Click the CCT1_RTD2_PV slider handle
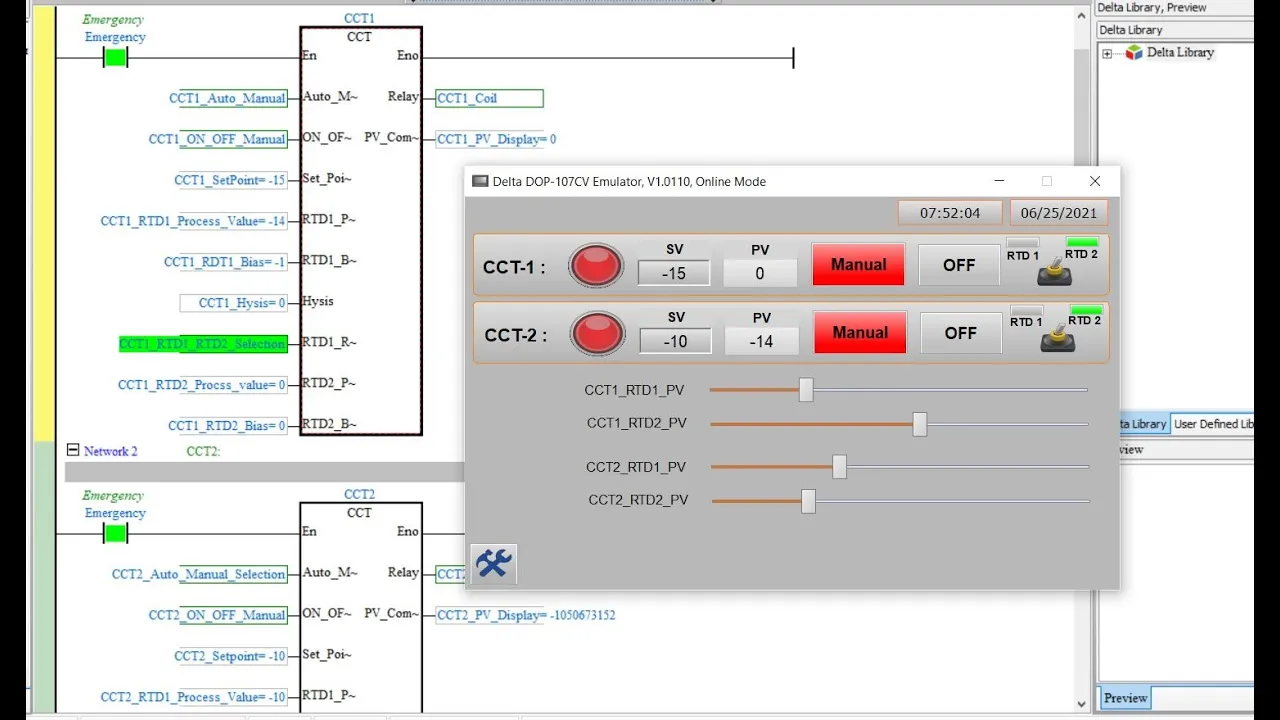Screen dimensions: 1280x720 (920, 424)
